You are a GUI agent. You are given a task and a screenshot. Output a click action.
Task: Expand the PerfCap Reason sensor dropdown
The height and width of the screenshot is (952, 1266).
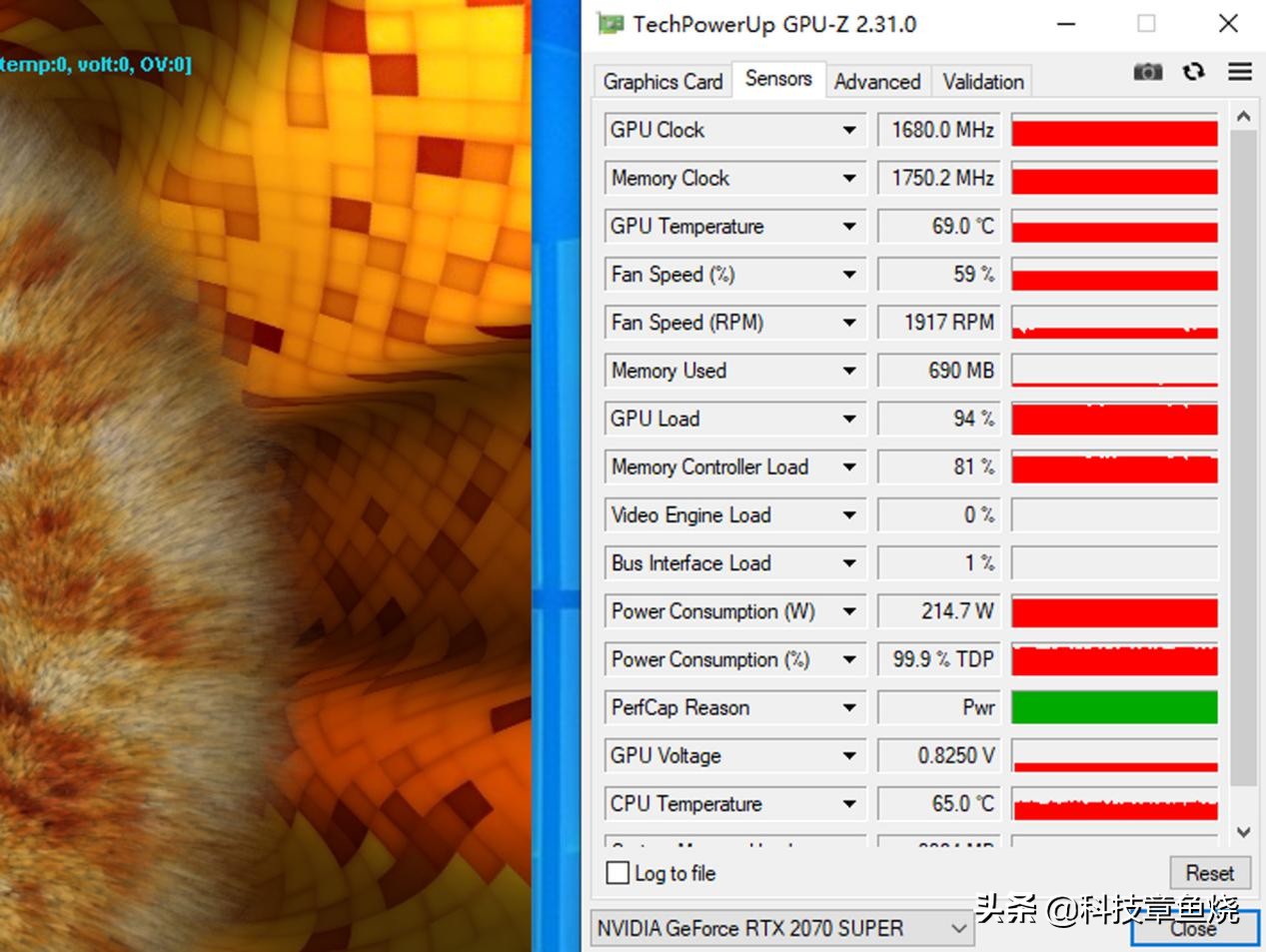(847, 707)
